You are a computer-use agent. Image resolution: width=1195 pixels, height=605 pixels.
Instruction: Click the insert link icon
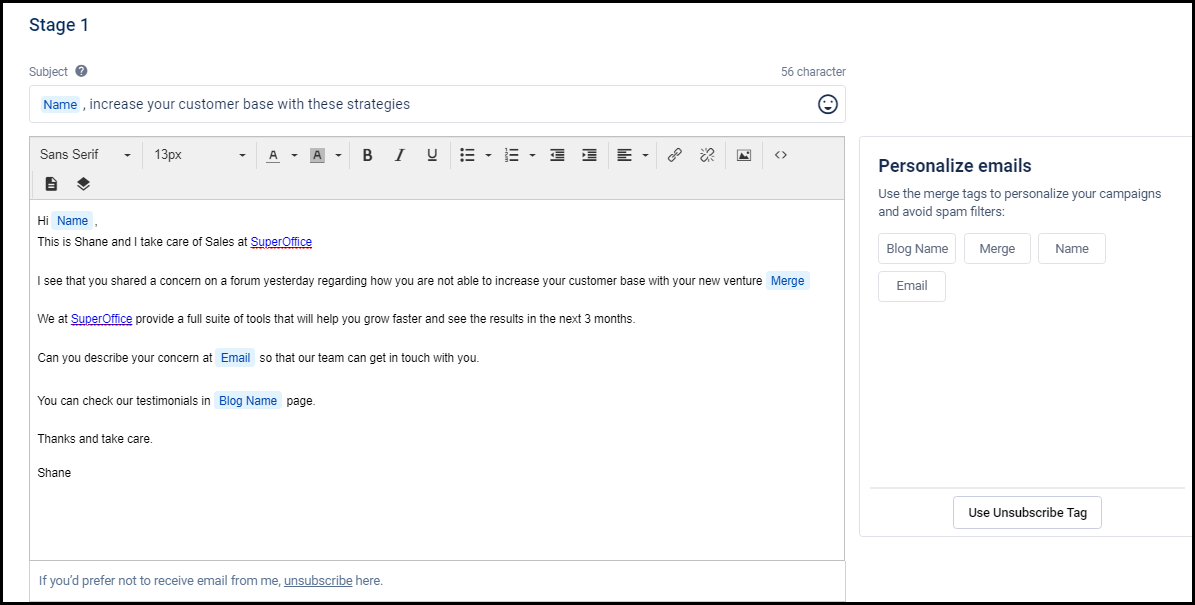pyautogui.click(x=675, y=155)
